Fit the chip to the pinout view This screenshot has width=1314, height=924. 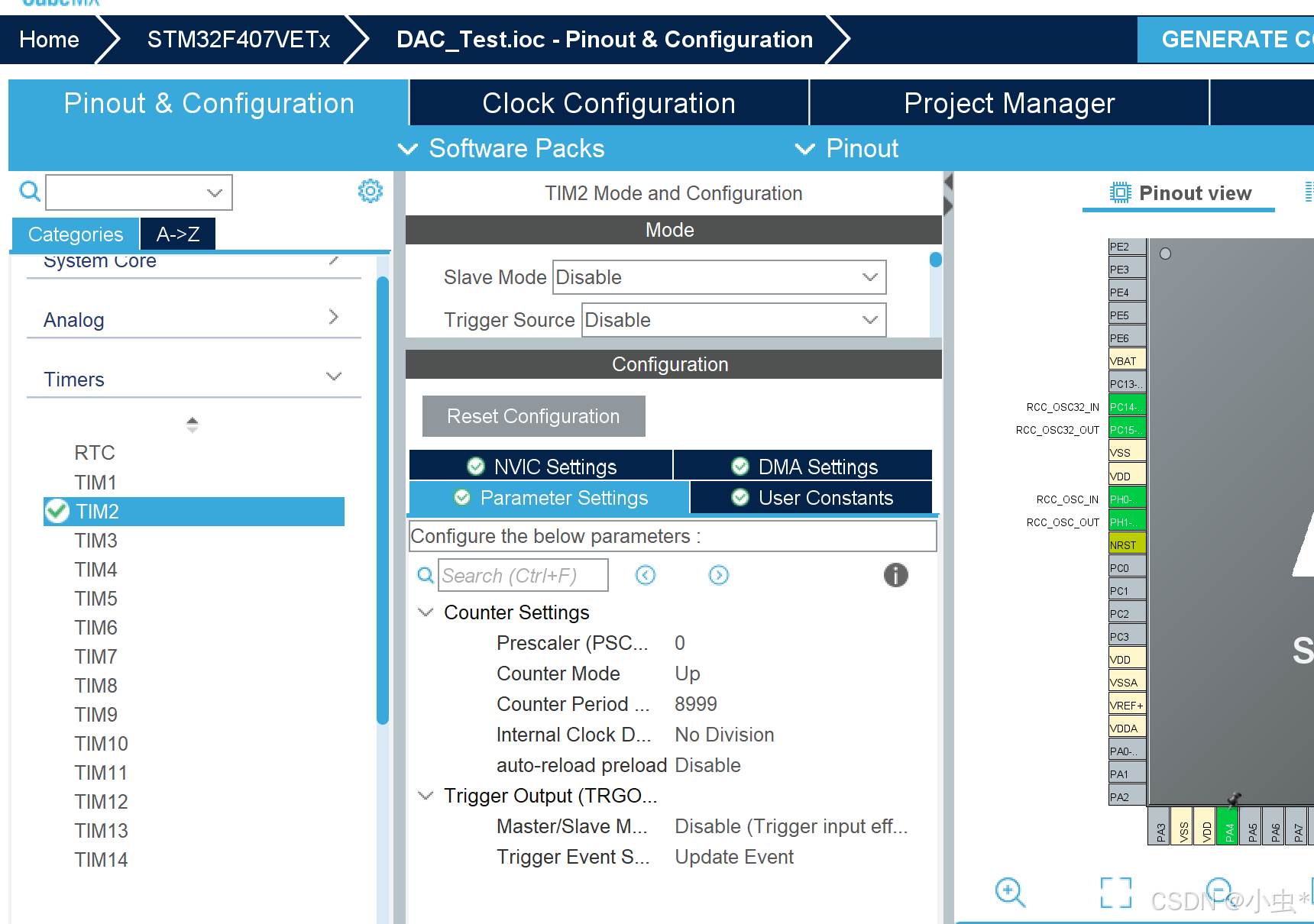[x=1116, y=892]
